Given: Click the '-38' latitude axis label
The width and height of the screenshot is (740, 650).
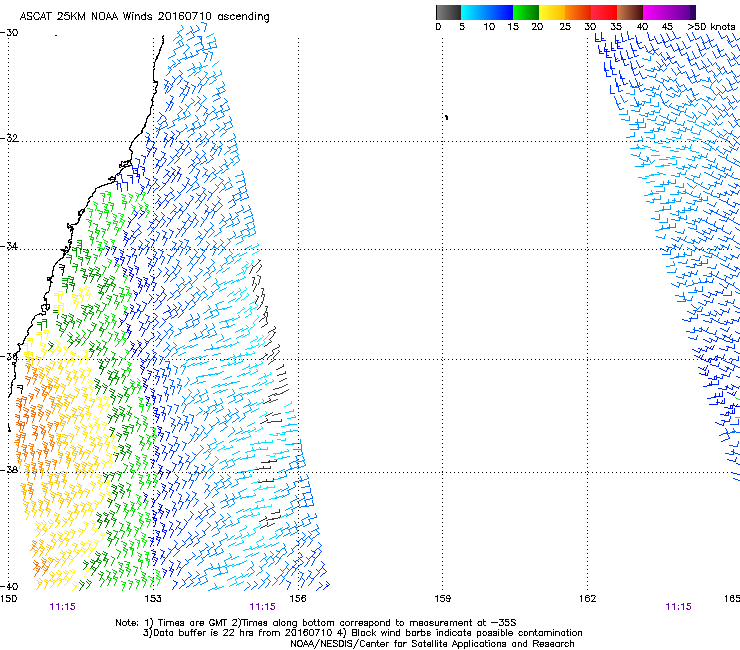Looking at the screenshot, I should [x=9, y=470].
